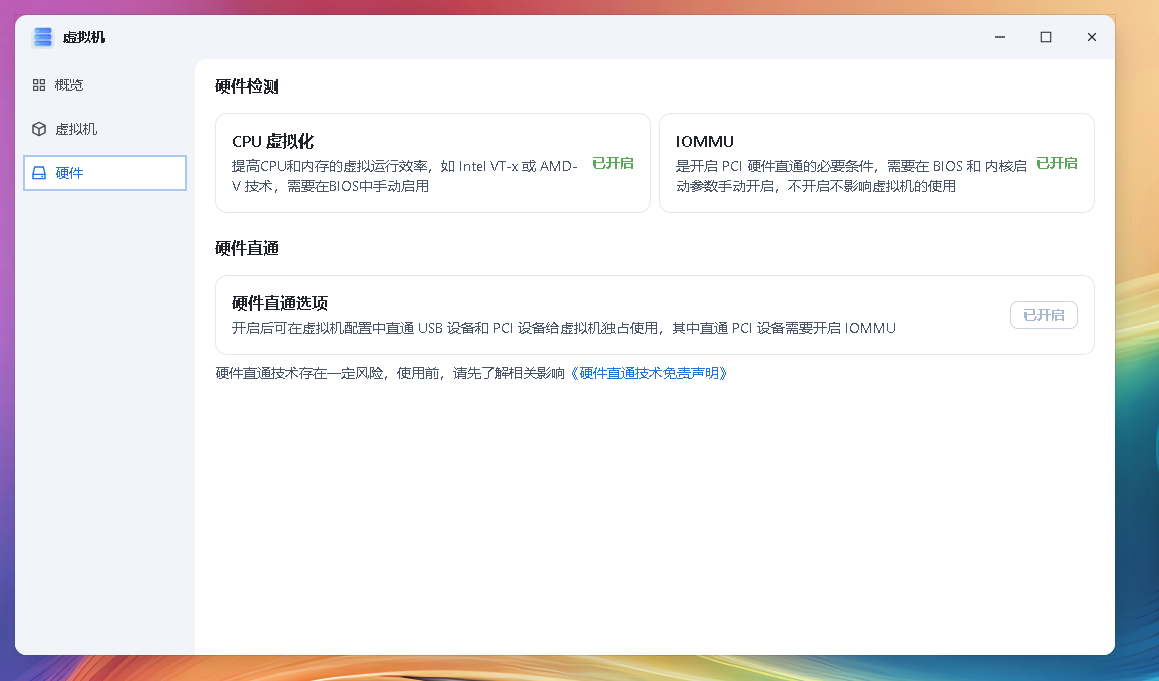The height and width of the screenshot is (681, 1159).
Task: Click the 虚拟机 window title text
Action: point(84,37)
